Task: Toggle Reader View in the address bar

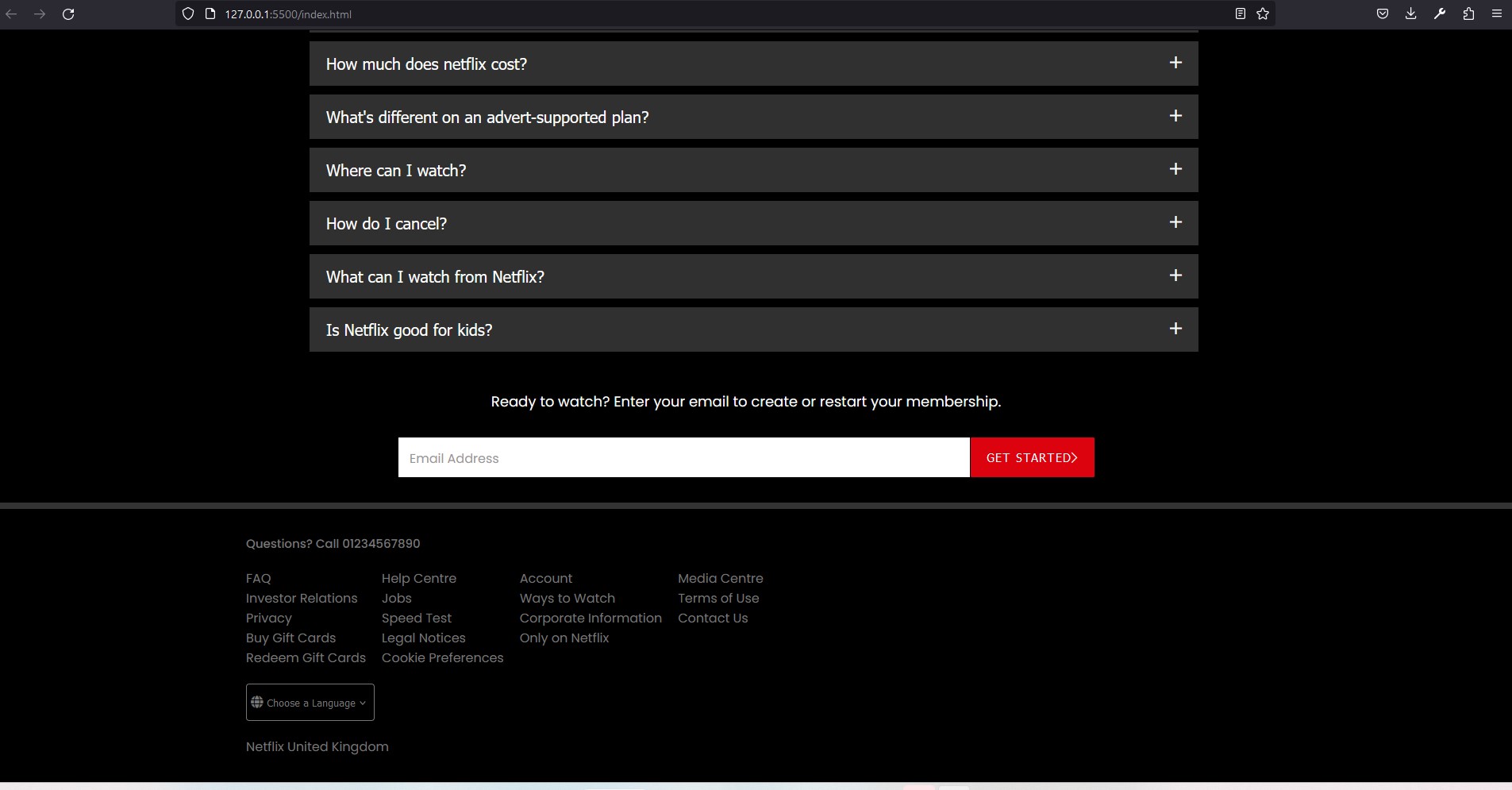Action: [x=1239, y=13]
